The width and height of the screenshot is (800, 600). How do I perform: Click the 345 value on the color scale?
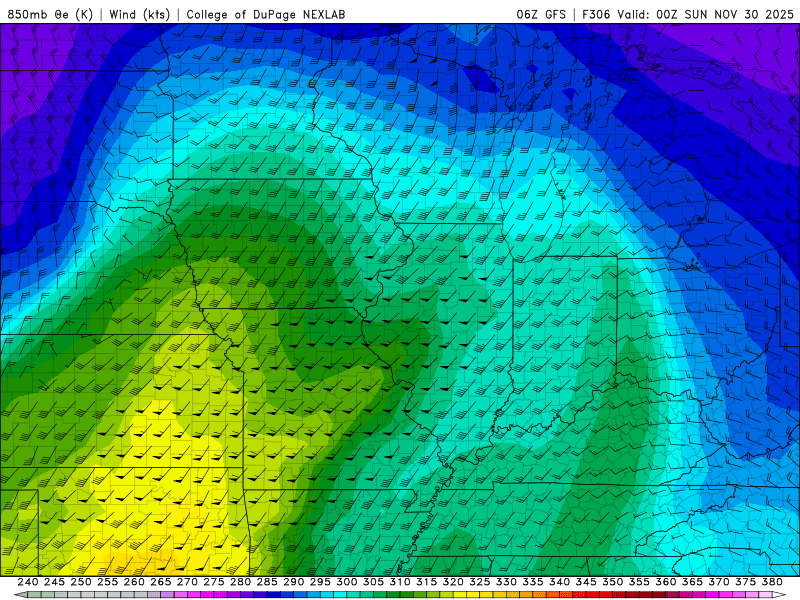click(x=586, y=582)
